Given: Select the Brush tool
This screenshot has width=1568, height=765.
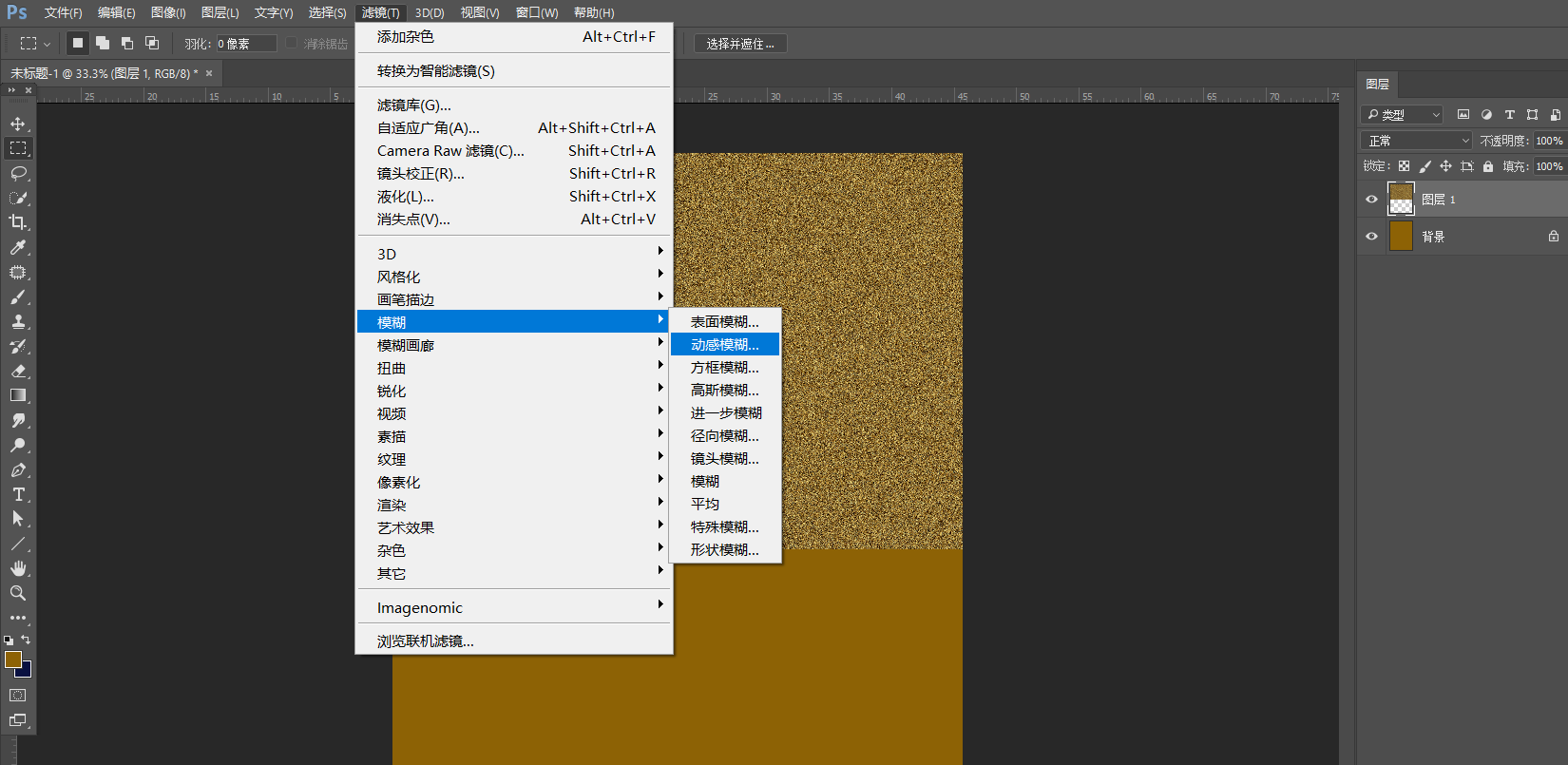Looking at the screenshot, I should (18, 296).
